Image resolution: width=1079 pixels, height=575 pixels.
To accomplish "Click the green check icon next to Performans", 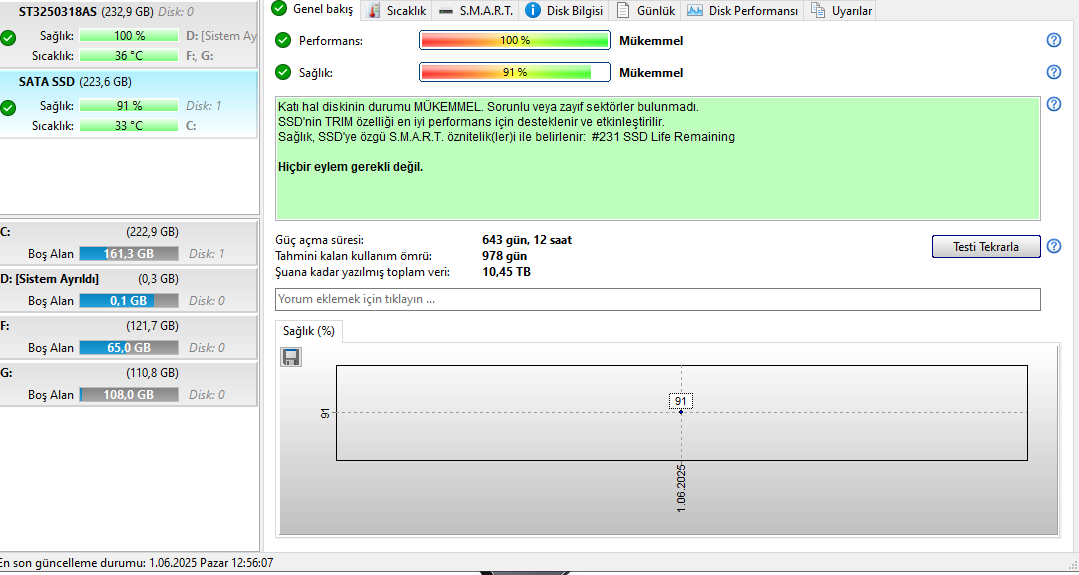I will click(283, 41).
